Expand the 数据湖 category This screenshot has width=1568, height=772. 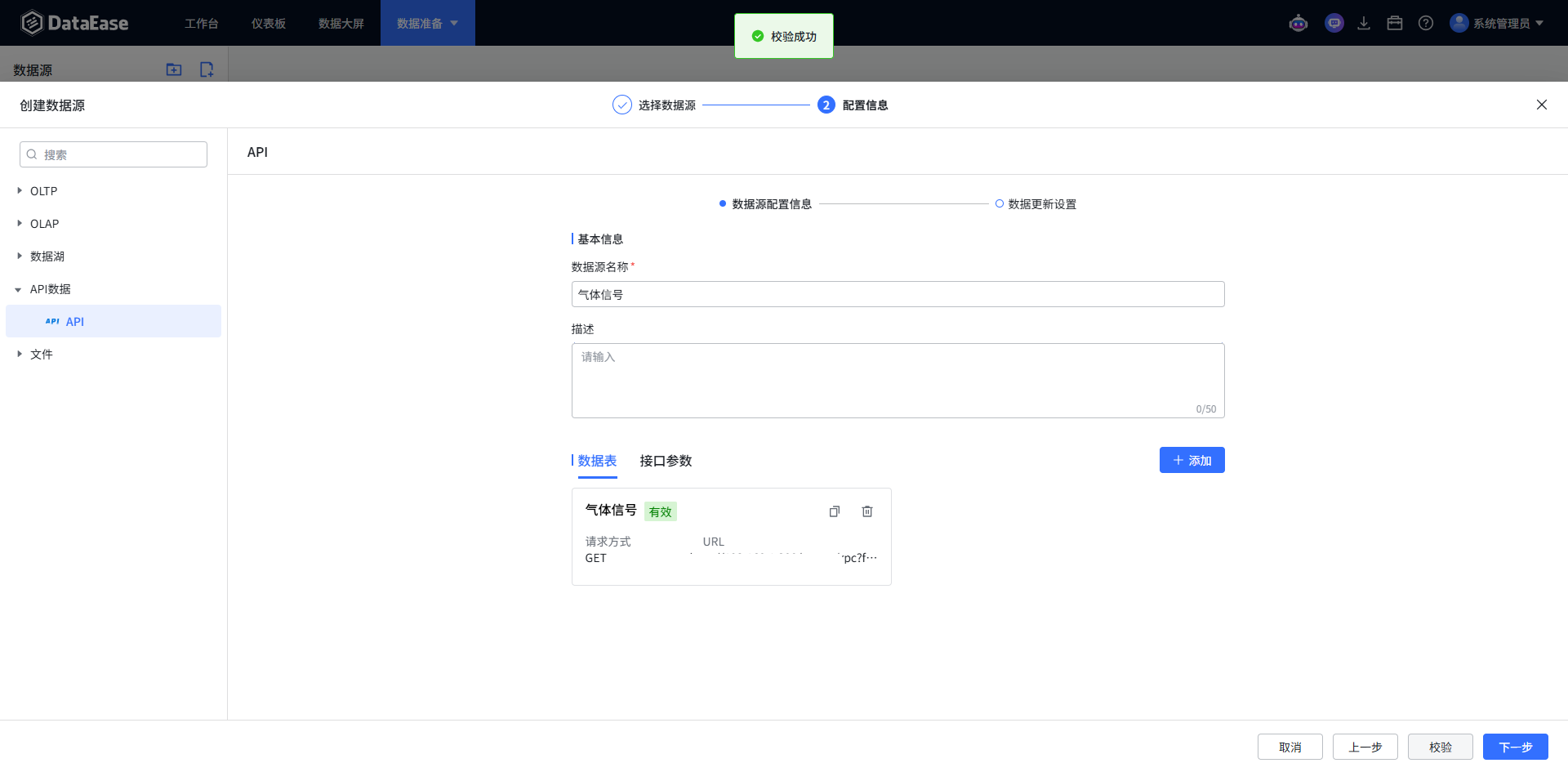click(x=20, y=256)
